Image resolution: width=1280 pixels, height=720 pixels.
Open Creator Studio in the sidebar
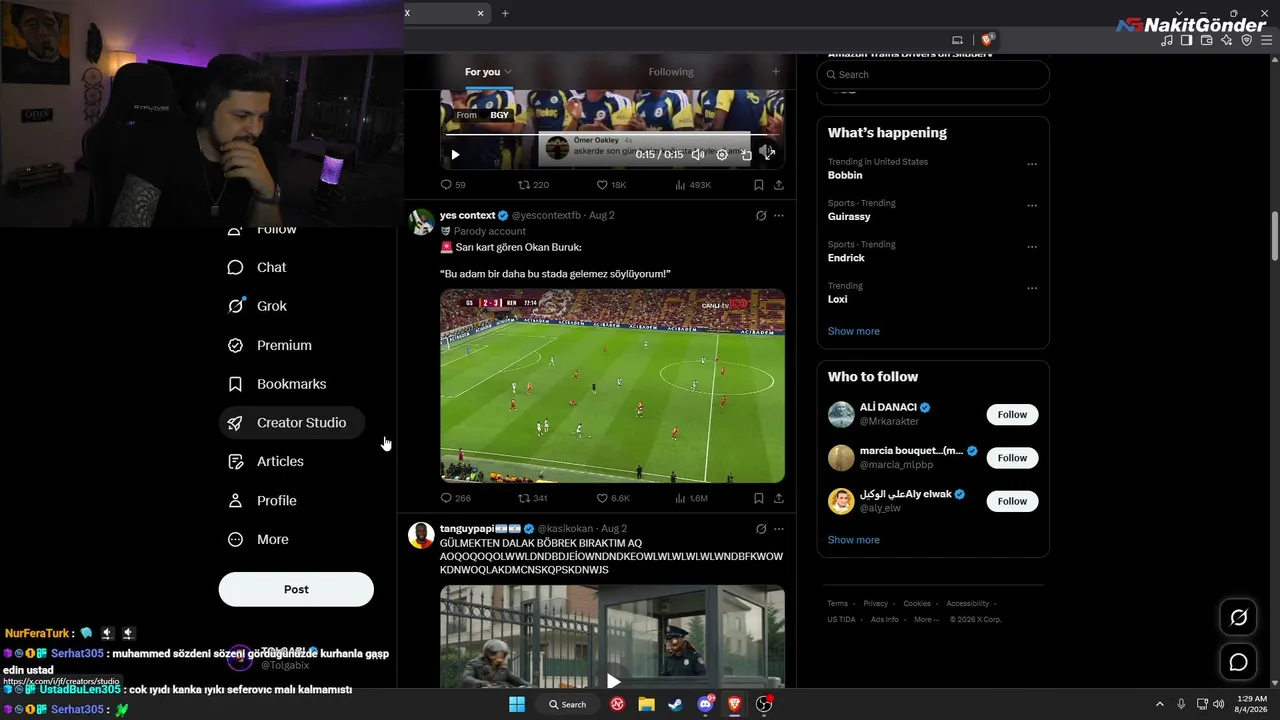[292, 423]
